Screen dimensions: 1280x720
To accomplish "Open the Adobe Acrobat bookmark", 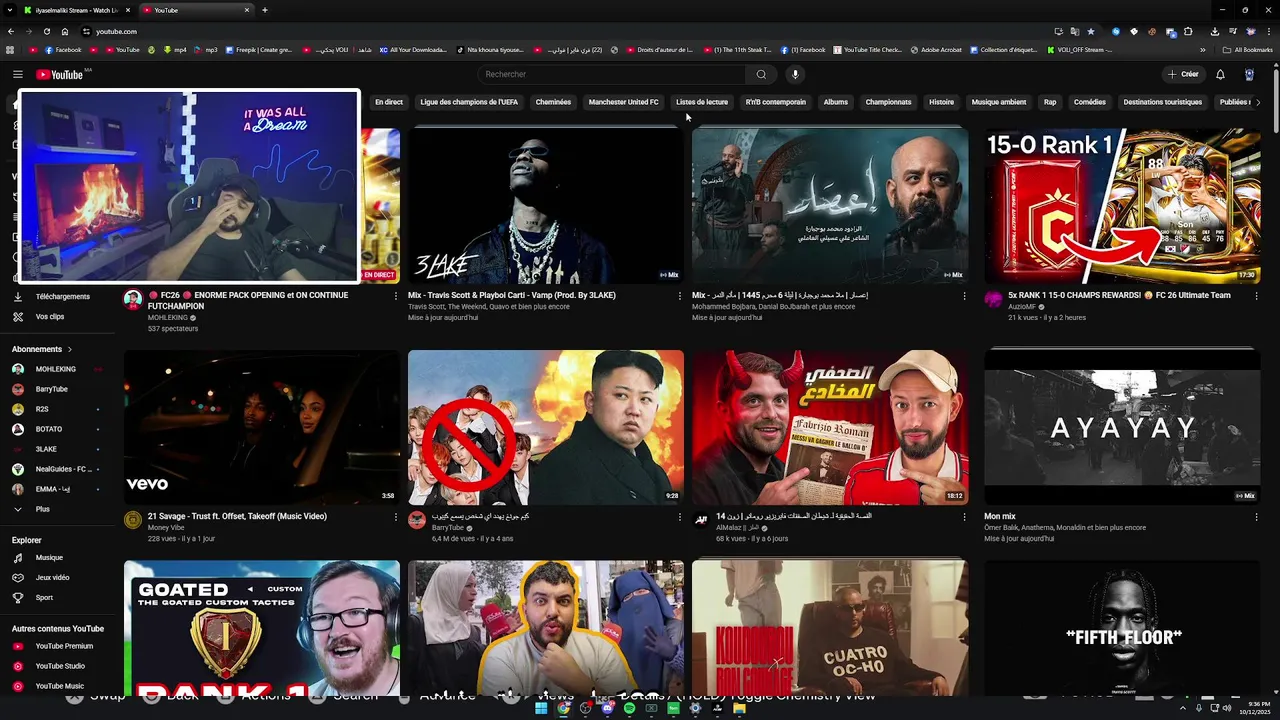I will point(935,50).
